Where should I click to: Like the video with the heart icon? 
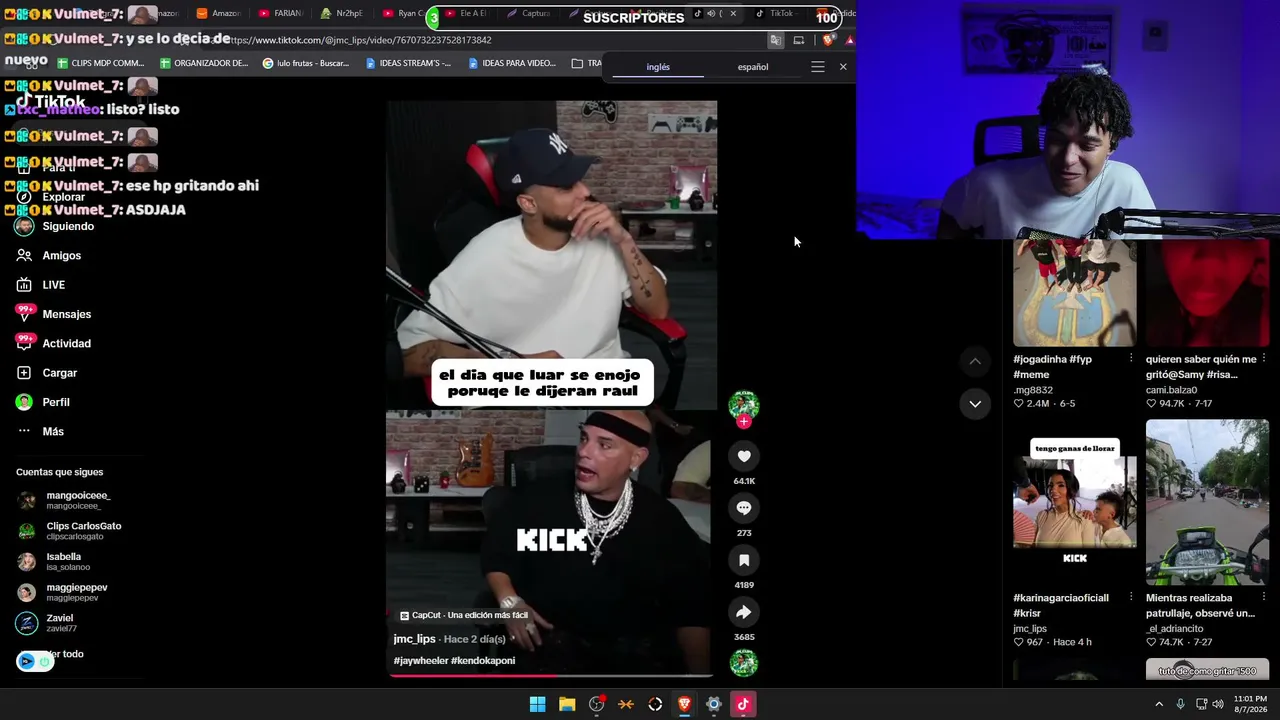[x=744, y=457]
